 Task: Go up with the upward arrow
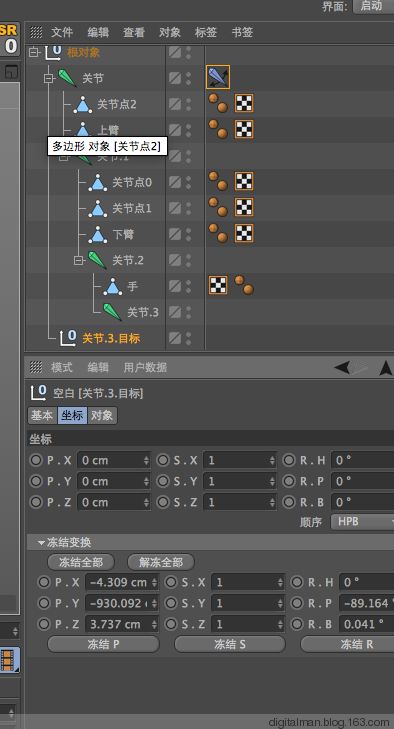(x=386, y=368)
